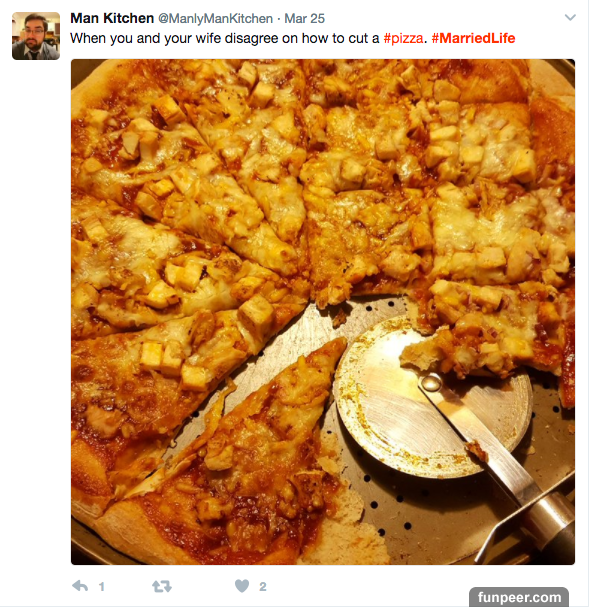Click the reply arrow icon
Viewport: 589px width, 607px height.
click(x=80, y=586)
